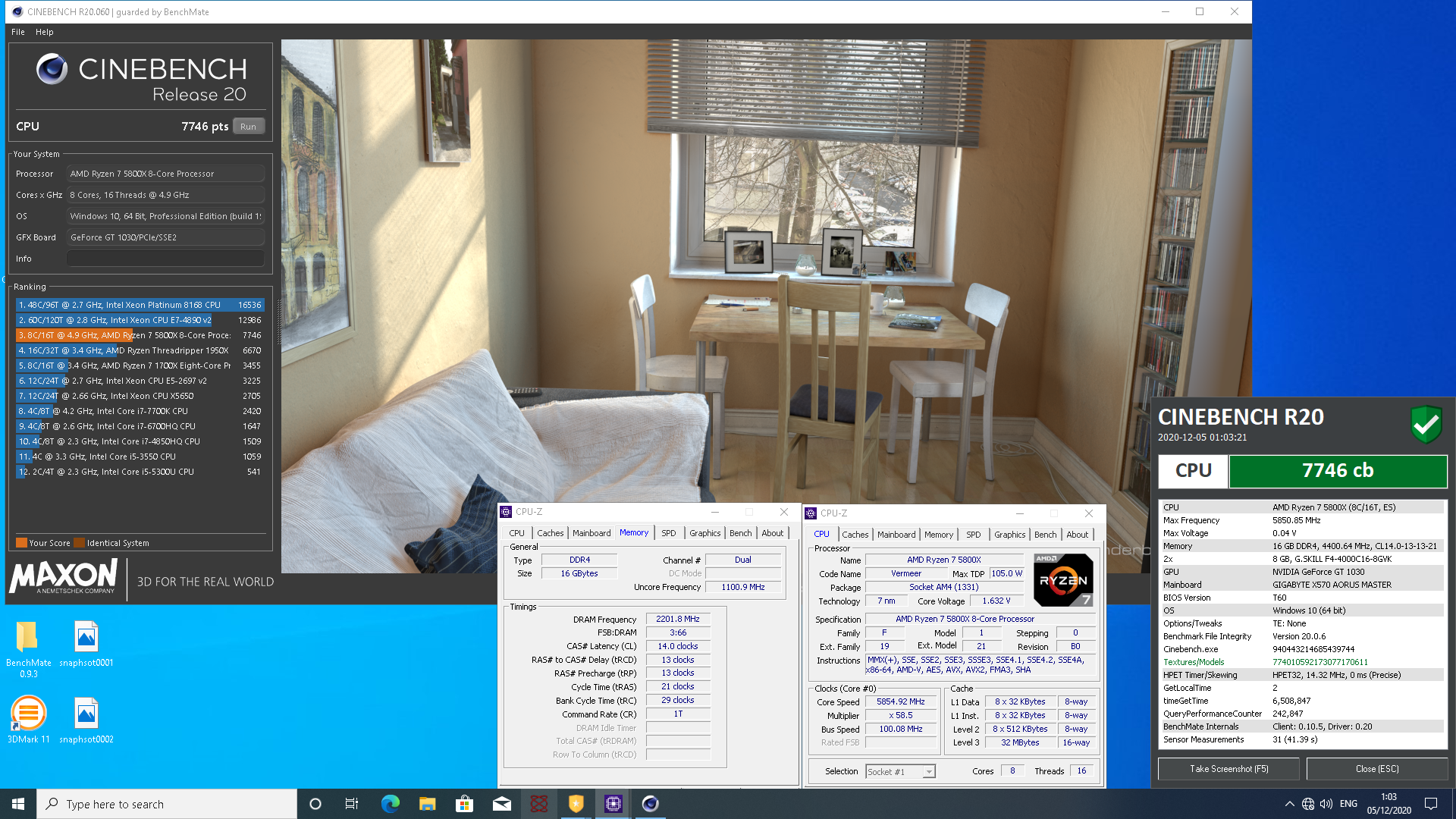
Task: Switch to the red grid app in the taskbar
Action: pos(538,804)
